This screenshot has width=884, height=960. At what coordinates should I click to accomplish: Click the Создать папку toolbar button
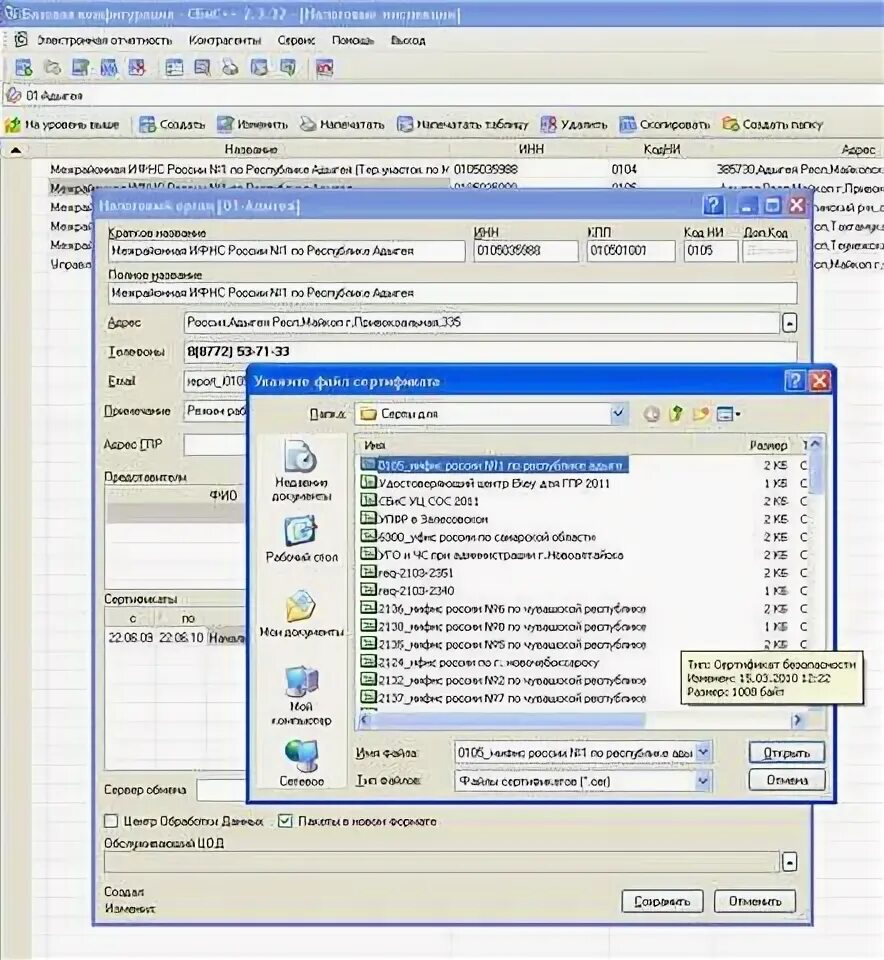(773, 125)
